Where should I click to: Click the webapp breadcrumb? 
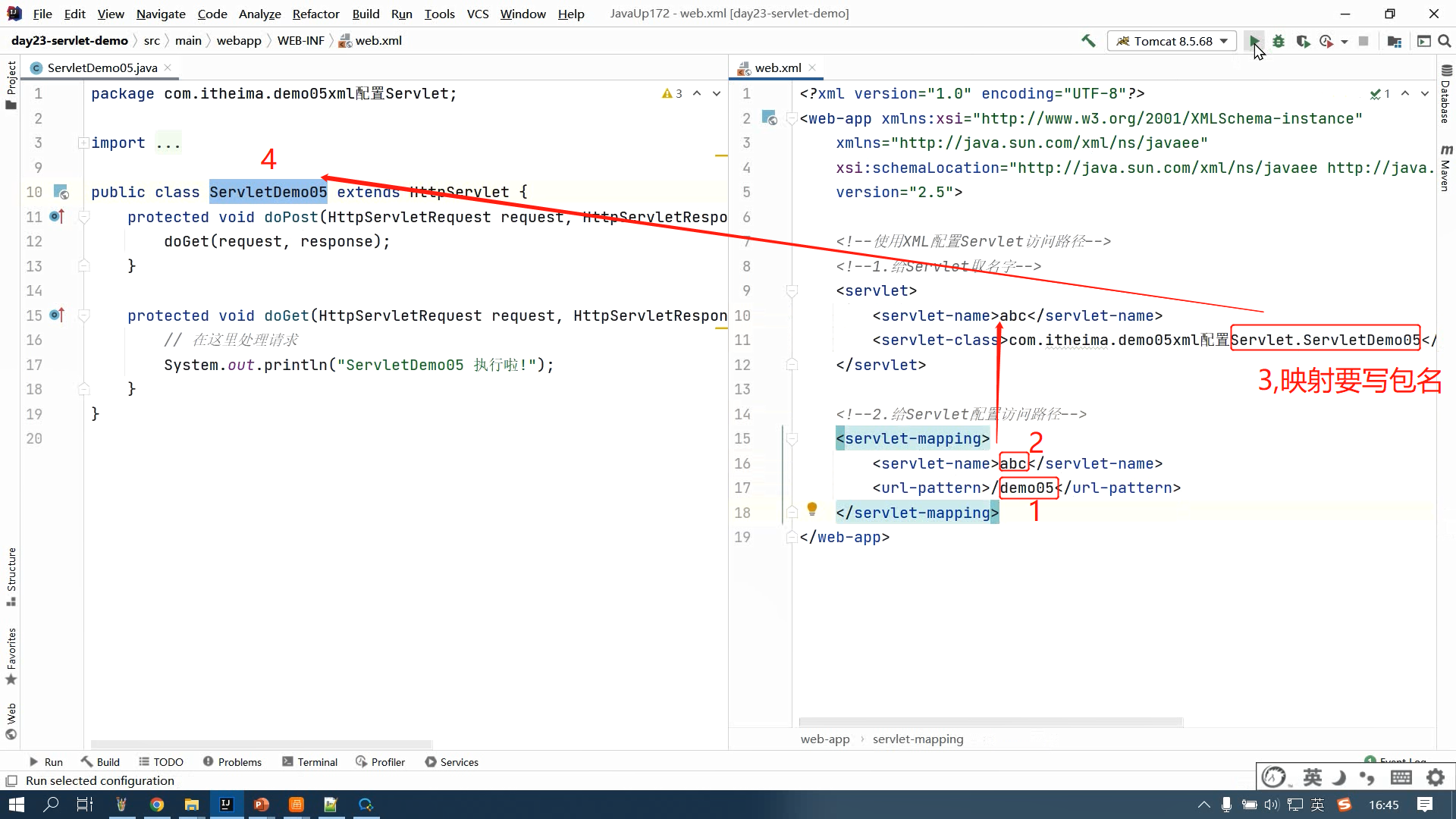tap(239, 40)
